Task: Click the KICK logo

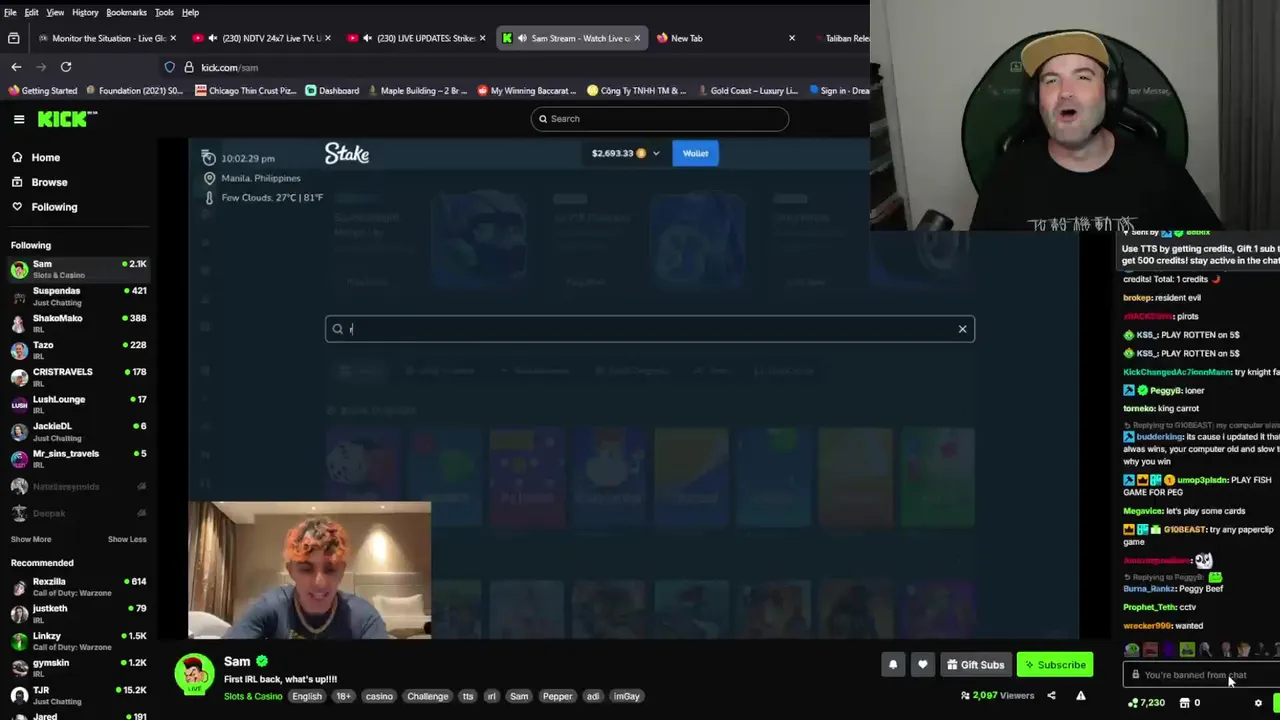Action: (x=67, y=119)
